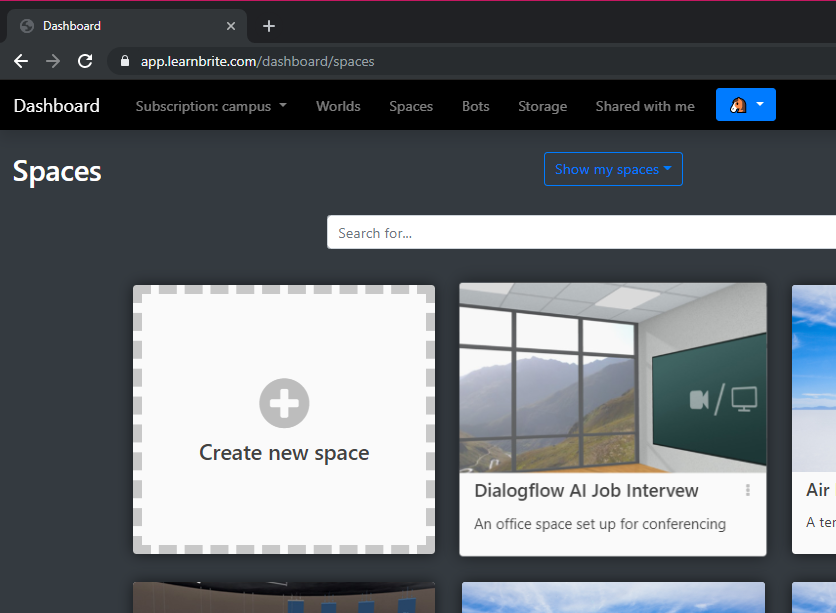Open the Spaces menu item

pyautogui.click(x=411, y=106)
